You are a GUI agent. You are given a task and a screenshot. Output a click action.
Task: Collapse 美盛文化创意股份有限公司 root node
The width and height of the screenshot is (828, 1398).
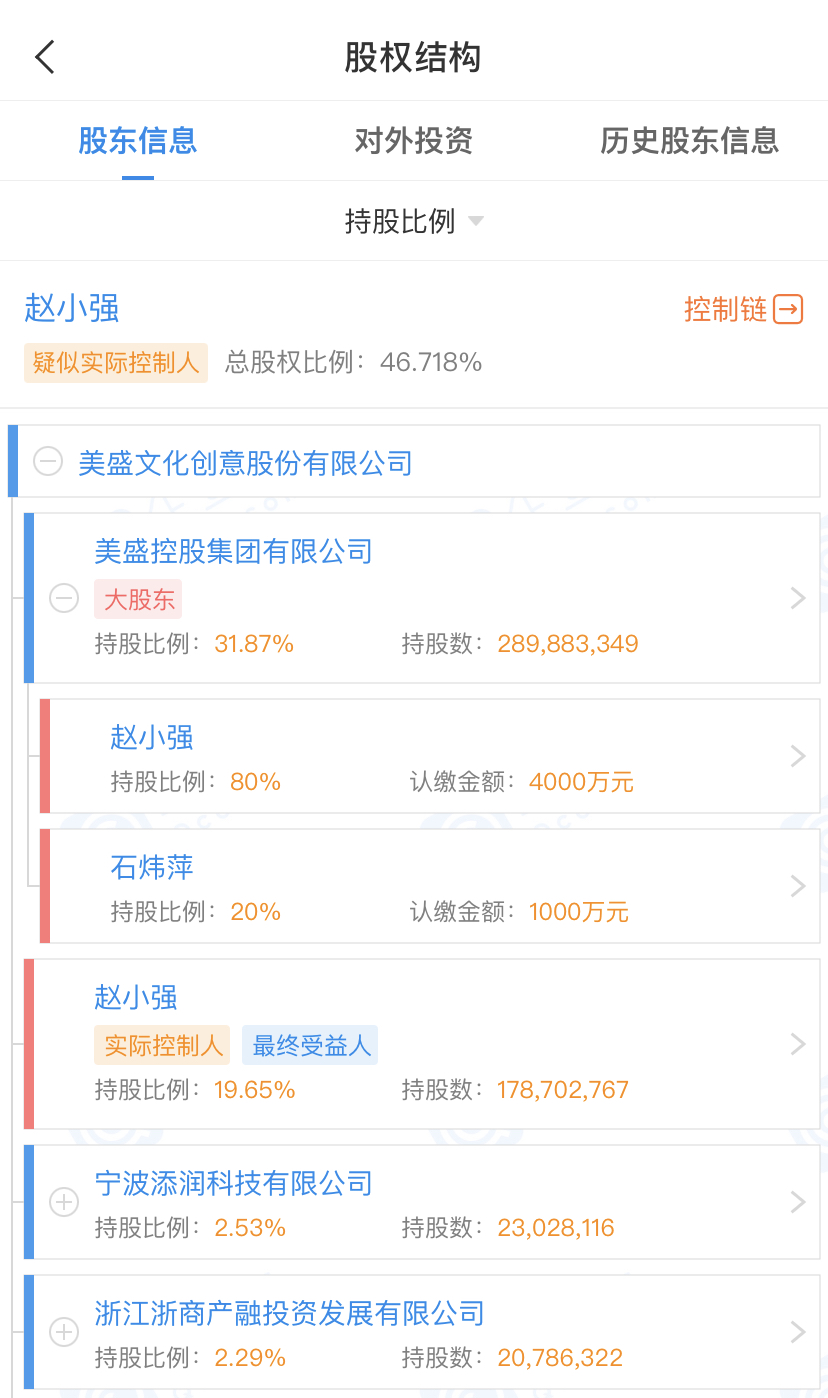tap(48, 462)
